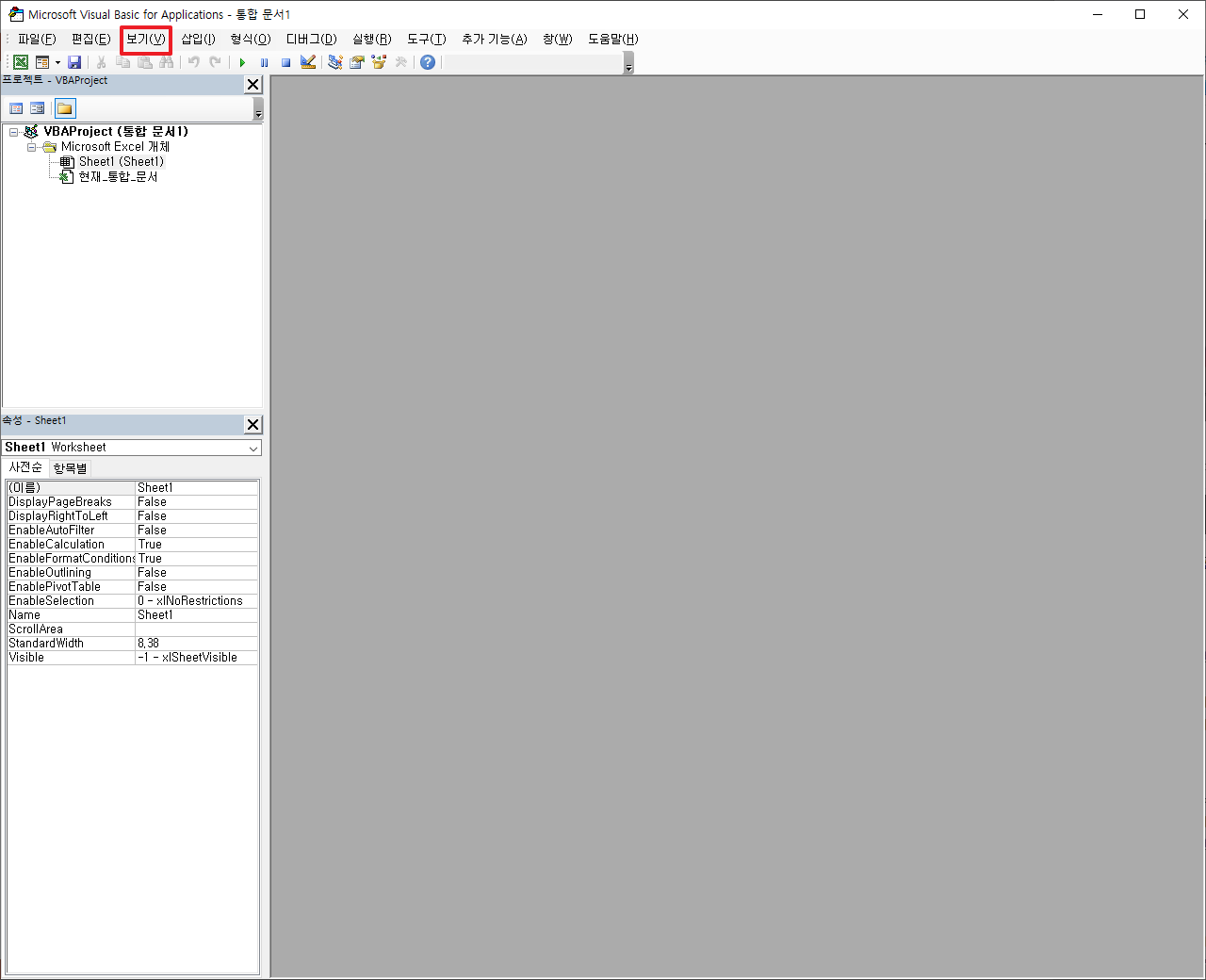Open Project Explorer toolbar icon
Viewport: 1206px width, 980px height.
[334, 62]
